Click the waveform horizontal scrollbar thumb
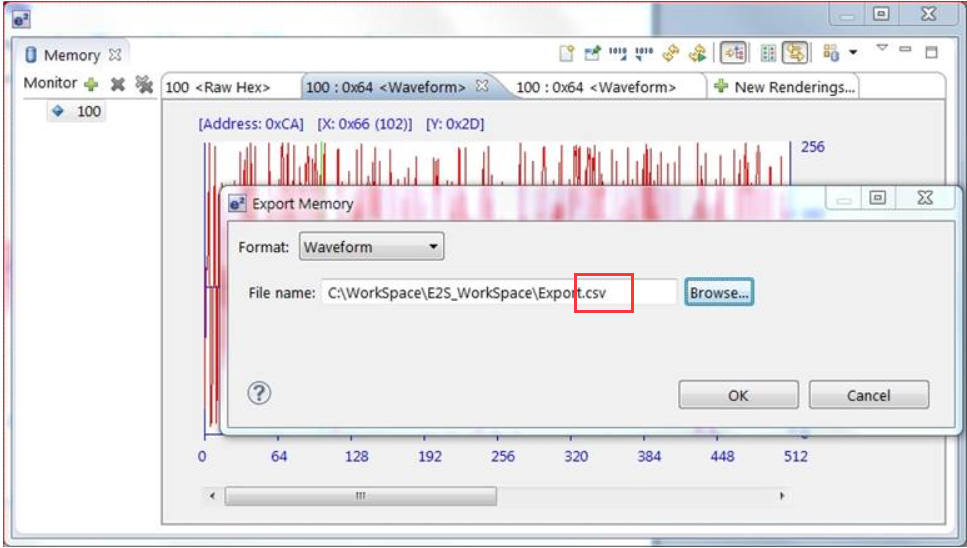This screenshot has height=548, width=967. click(360, 496)
